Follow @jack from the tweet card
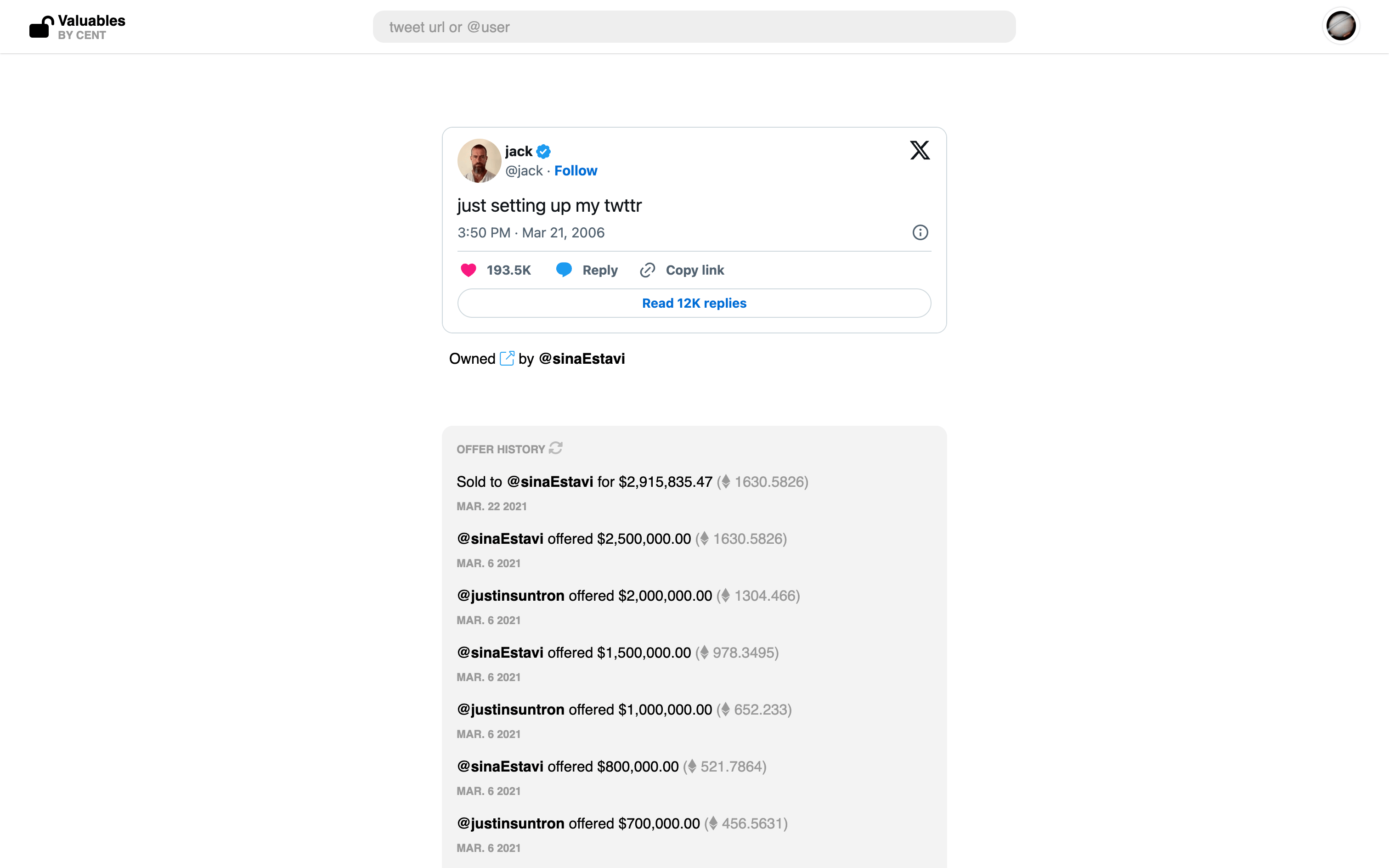The image size is (1389, 868). [x=576, y=171]
